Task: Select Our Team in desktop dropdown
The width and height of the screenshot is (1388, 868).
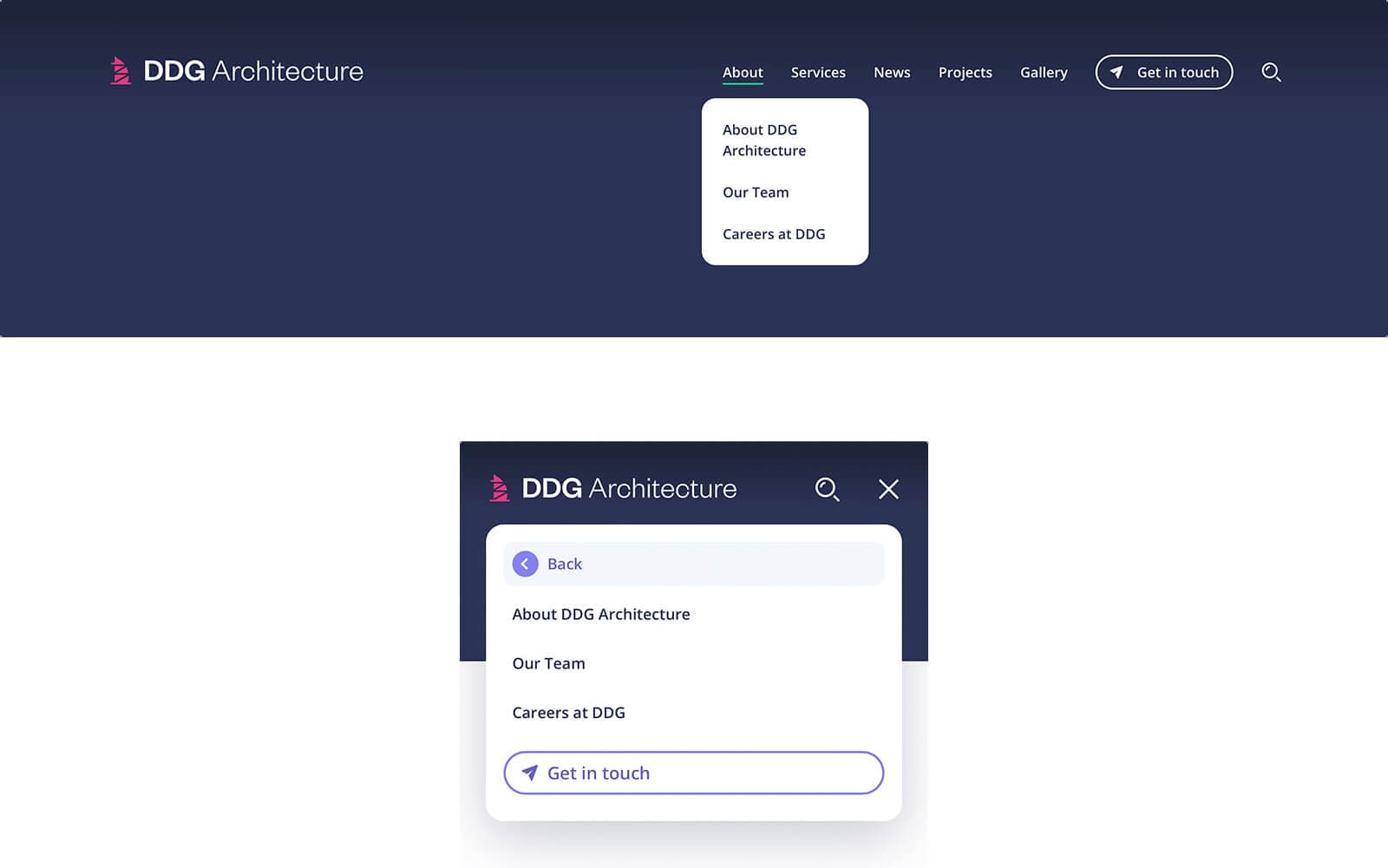Action: (x=756, y=193)
